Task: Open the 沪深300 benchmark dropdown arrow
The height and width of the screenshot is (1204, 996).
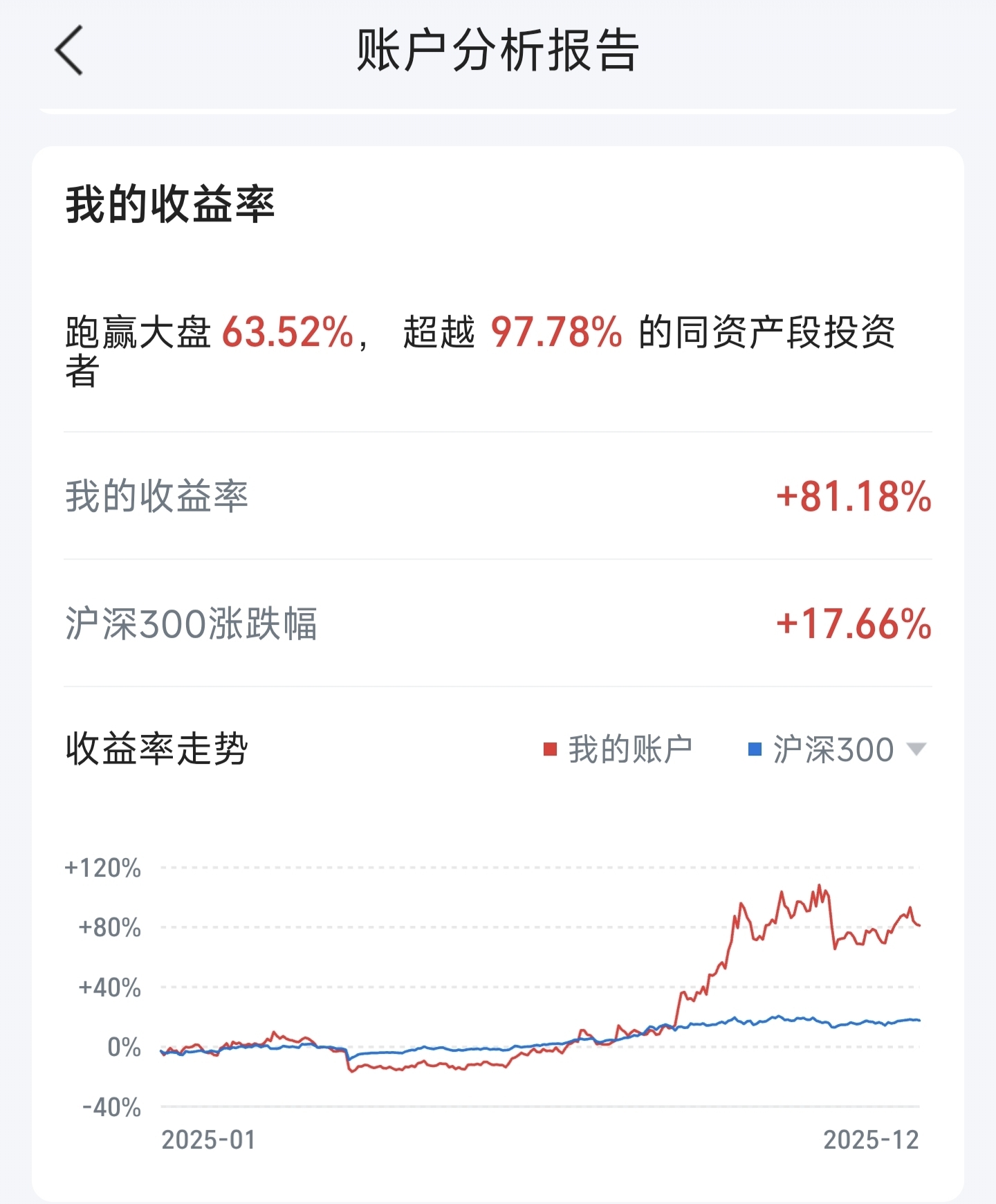Action: point(916,749)
